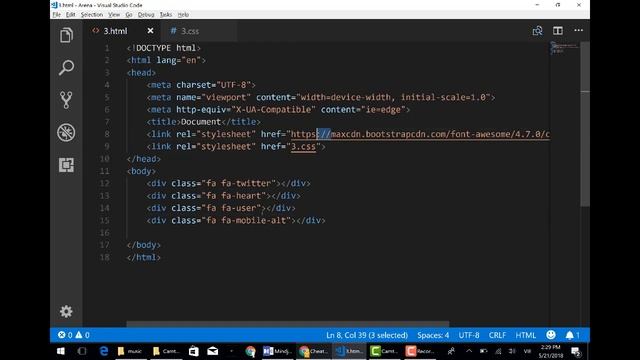
Task: Open the Selection menu
Action: coord(92,15)
